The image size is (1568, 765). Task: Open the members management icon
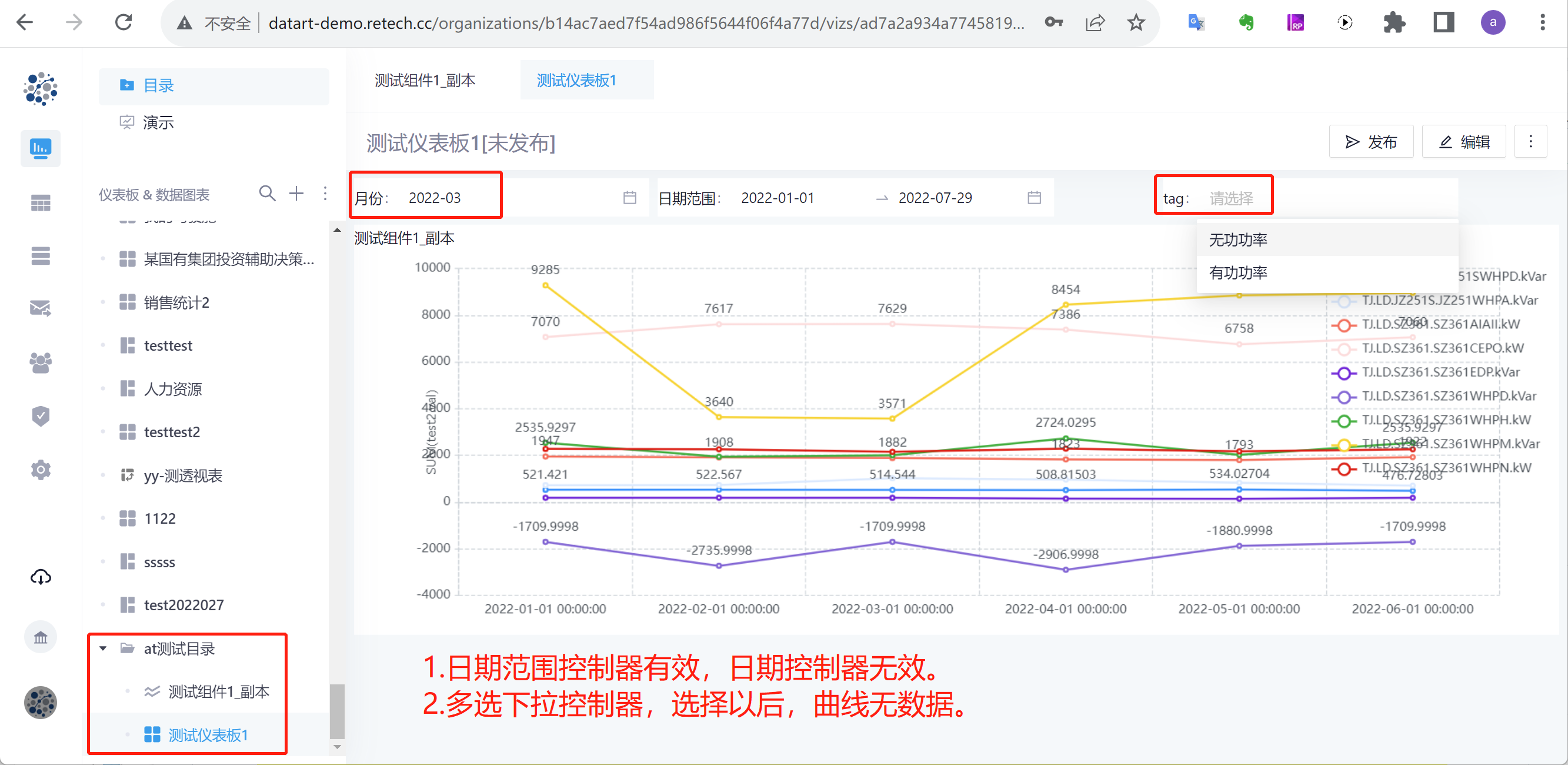[x=40, y=362]
